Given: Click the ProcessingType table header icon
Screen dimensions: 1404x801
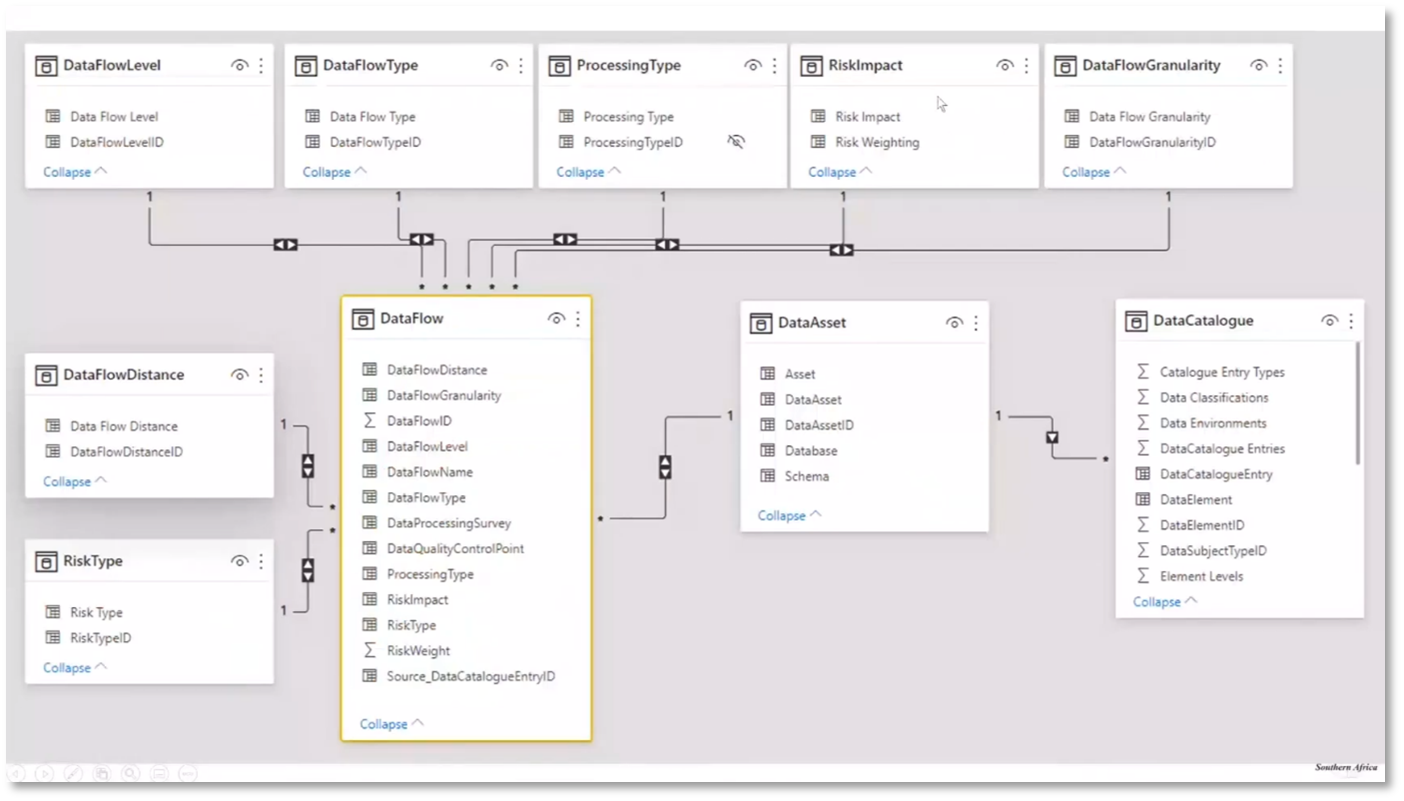Looking at the screenshot, I should coord(559,66).
